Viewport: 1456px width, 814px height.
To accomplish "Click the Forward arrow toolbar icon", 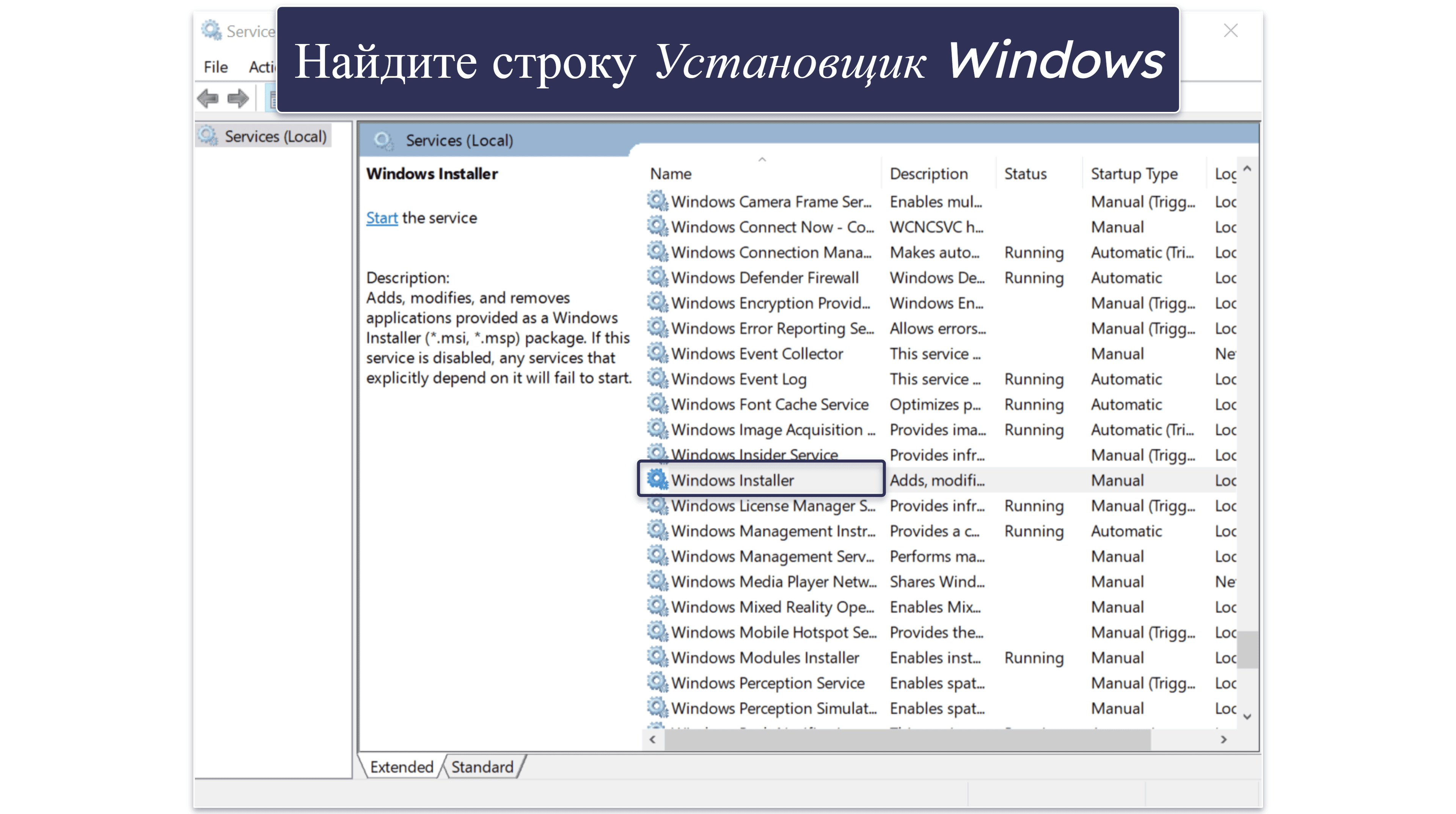I will pyautogui.click(x=238, y=98).
